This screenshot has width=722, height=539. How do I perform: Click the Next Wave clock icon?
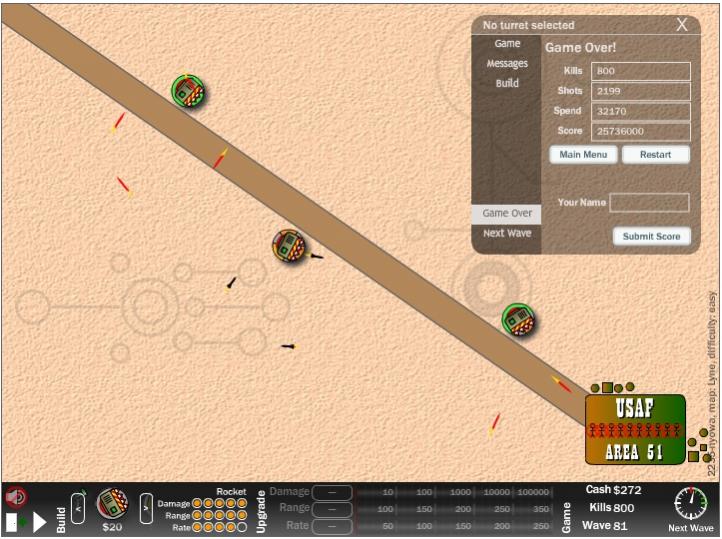click(x=691, y=503)
